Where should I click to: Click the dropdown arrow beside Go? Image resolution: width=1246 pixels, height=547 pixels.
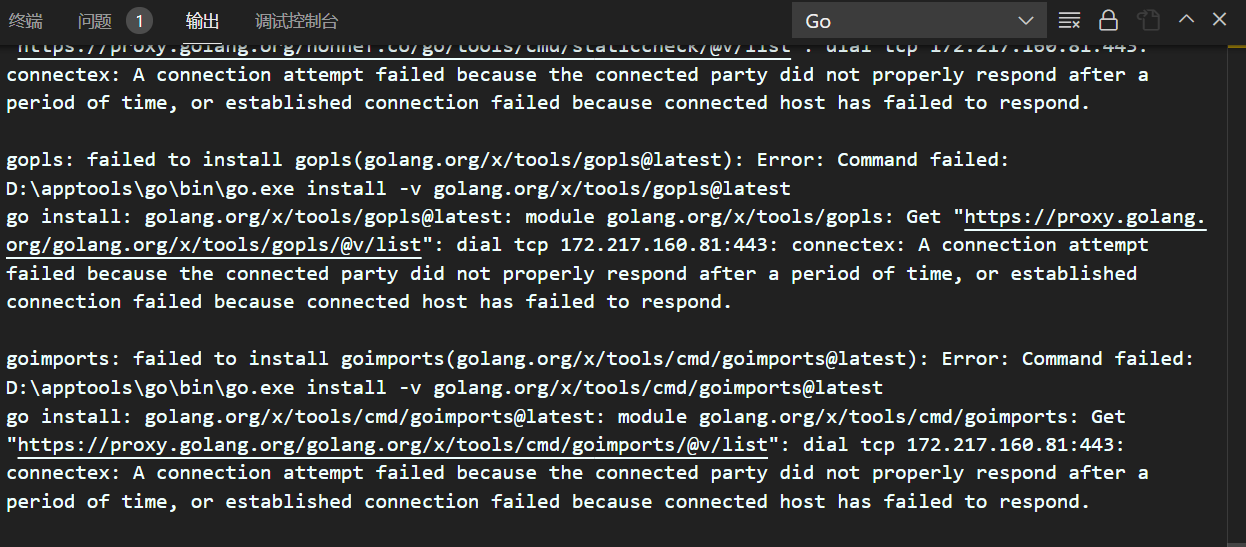click(1026, 21)
